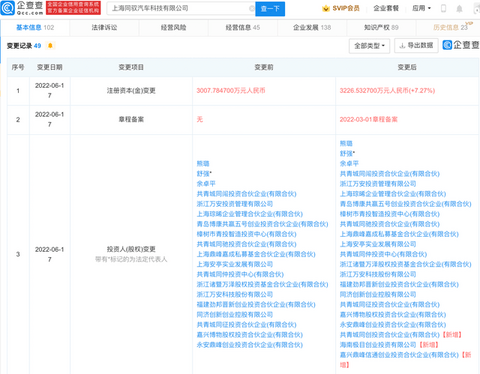Open 浙江万安投资管理有限公司 link in 变更前
This screenshot has width=480, height=374.
[235, 204]
